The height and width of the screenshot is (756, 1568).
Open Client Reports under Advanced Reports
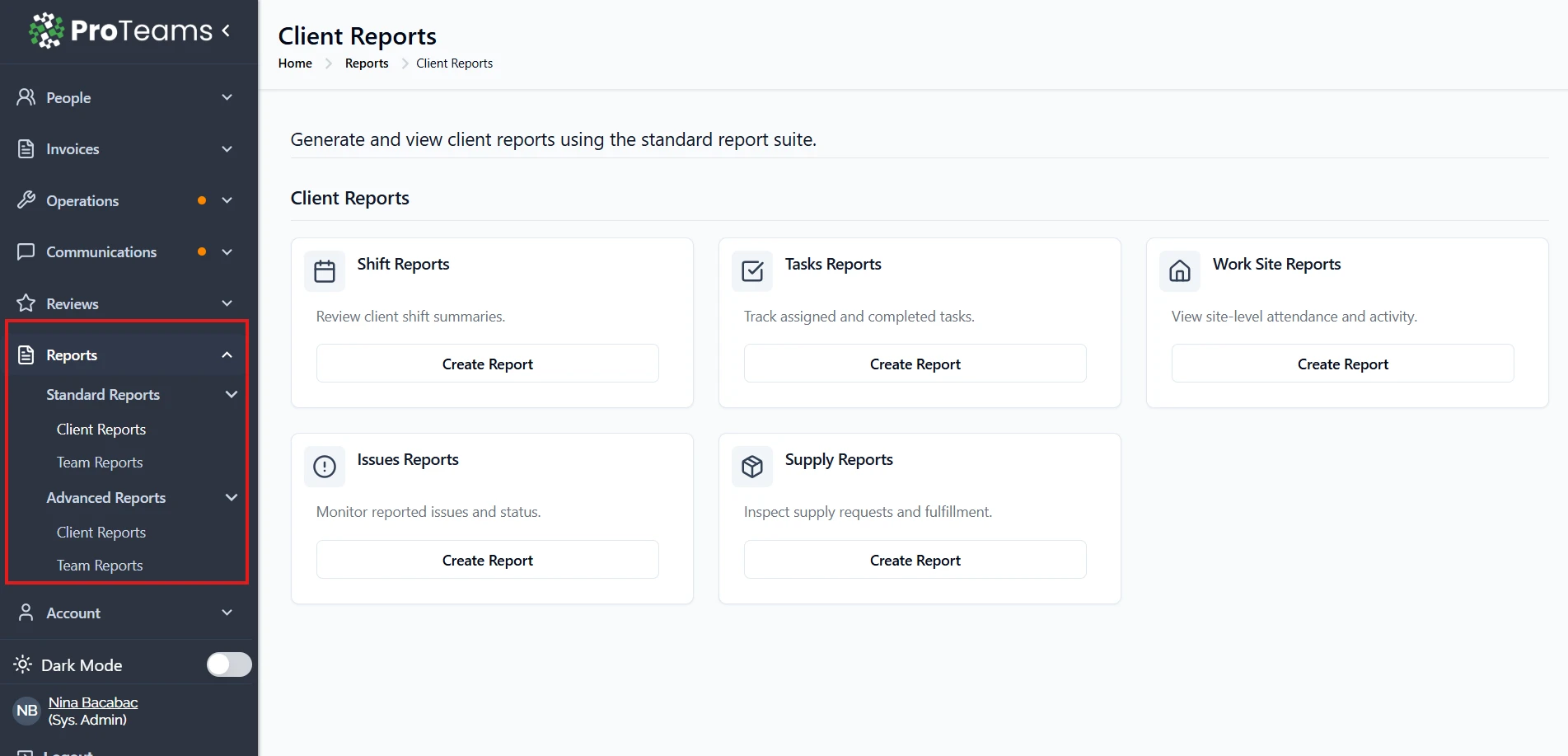[x=101, y=533]
